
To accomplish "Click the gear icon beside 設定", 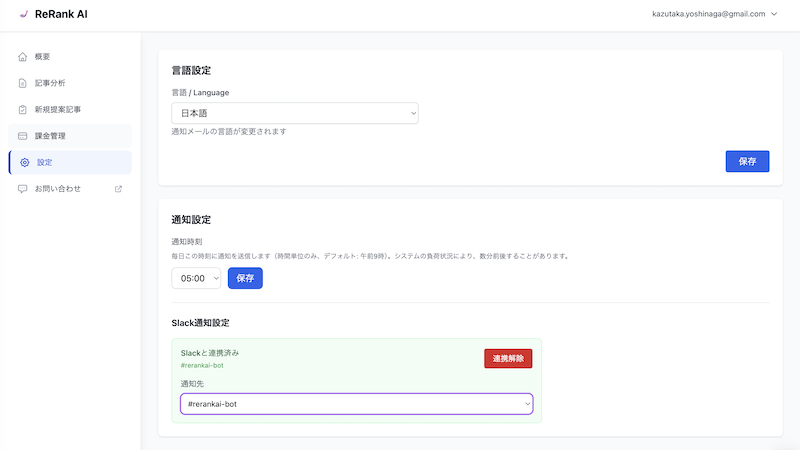I will pos(24,163).
